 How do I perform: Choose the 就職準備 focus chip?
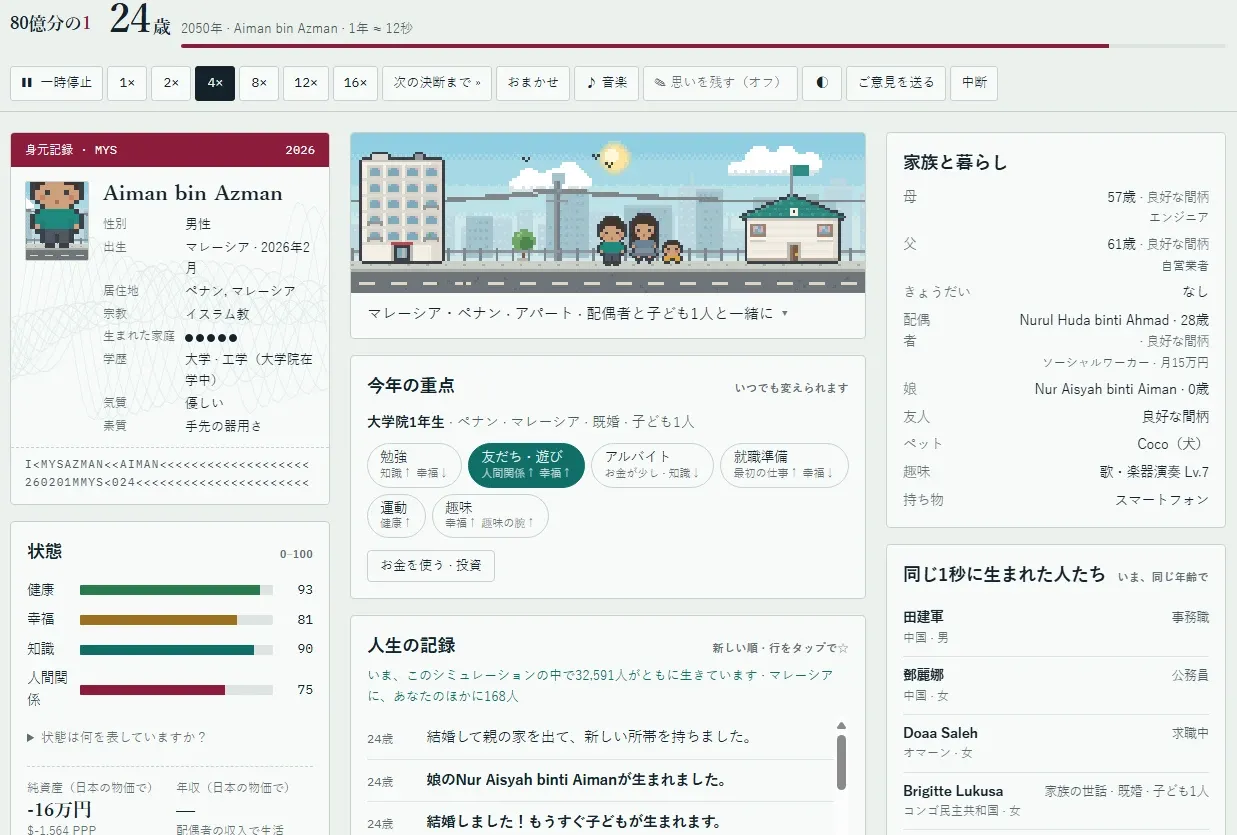pyautogui.click(x=784, y=465)
